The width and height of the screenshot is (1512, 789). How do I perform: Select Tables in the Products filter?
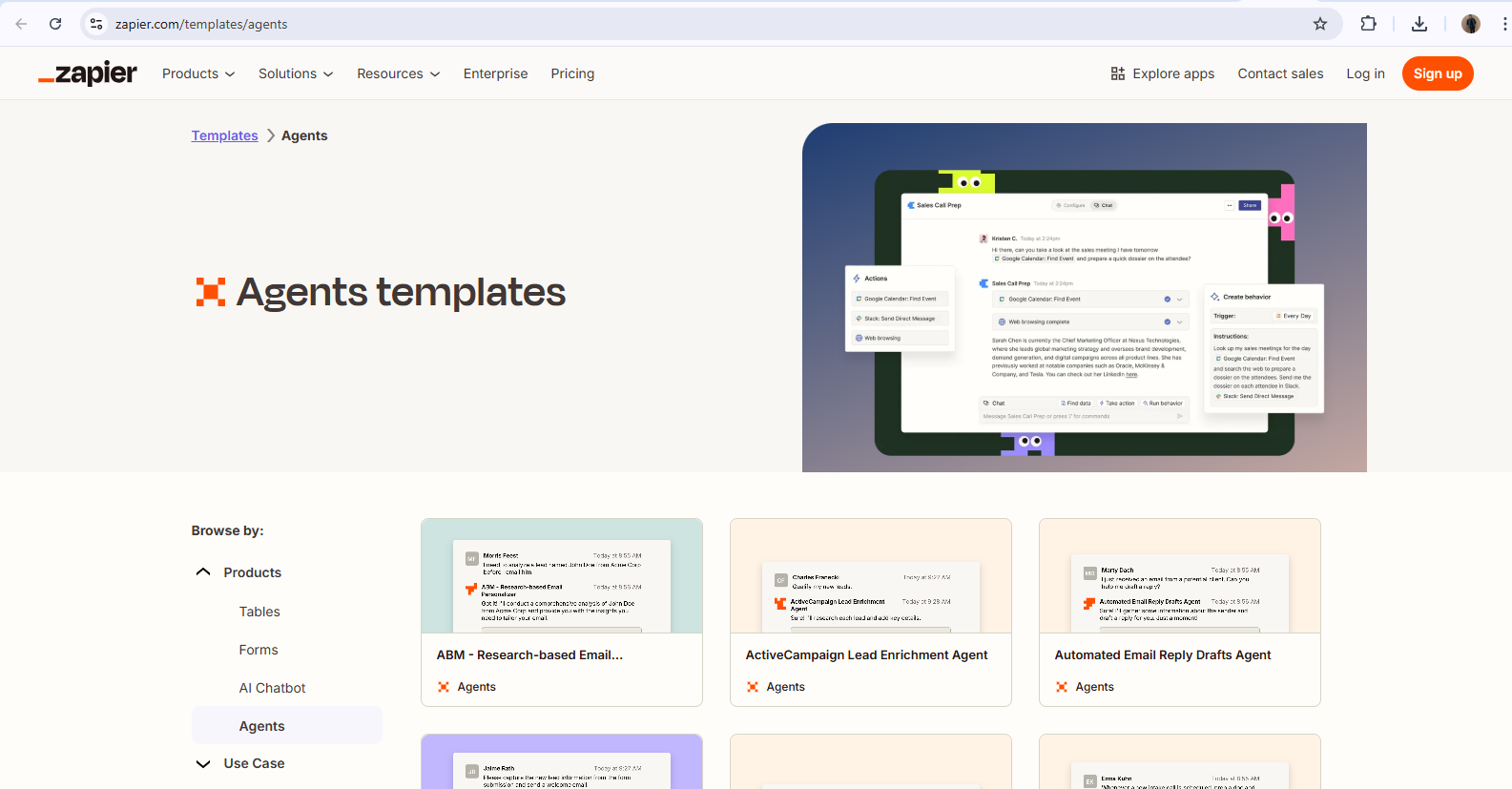(x=259, y=612)
